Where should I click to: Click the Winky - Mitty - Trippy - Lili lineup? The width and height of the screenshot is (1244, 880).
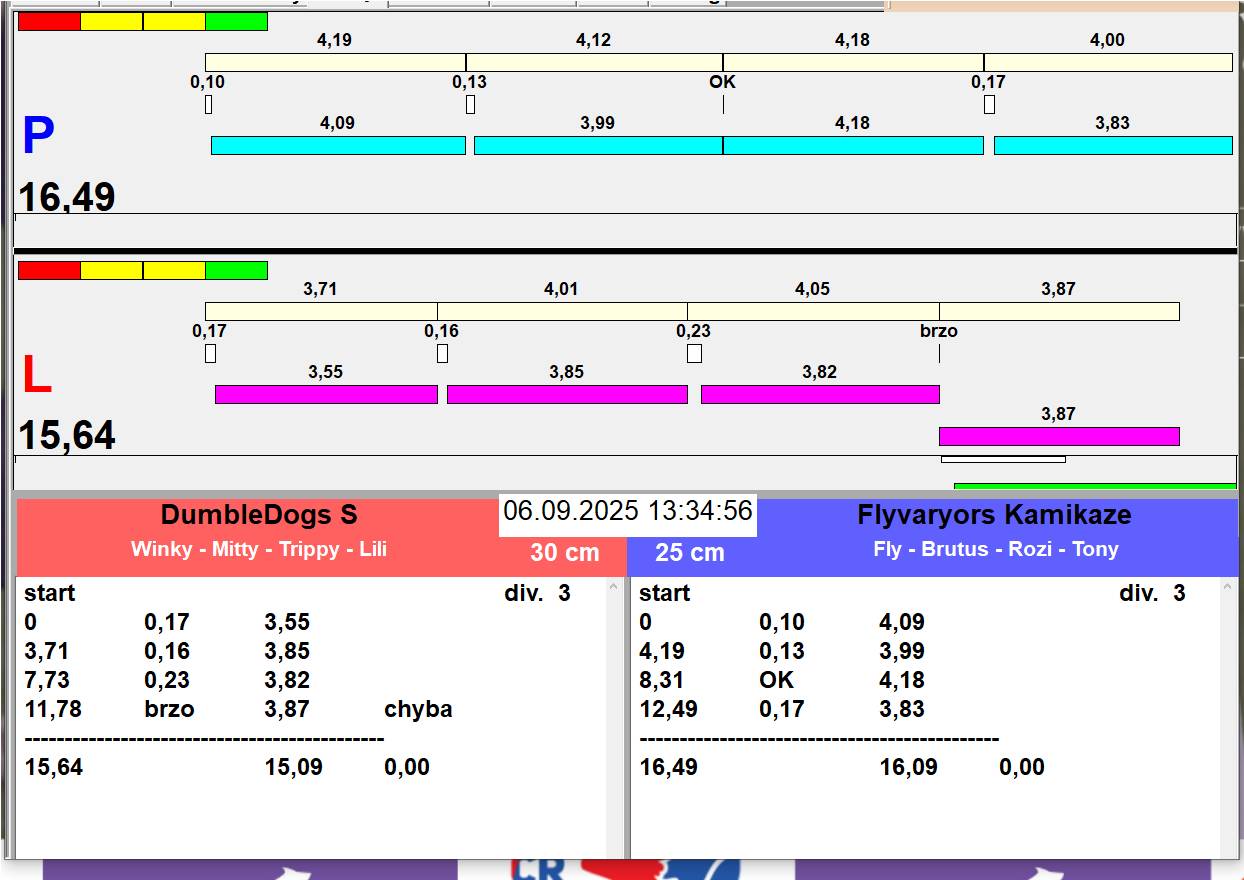coord(259,549)
